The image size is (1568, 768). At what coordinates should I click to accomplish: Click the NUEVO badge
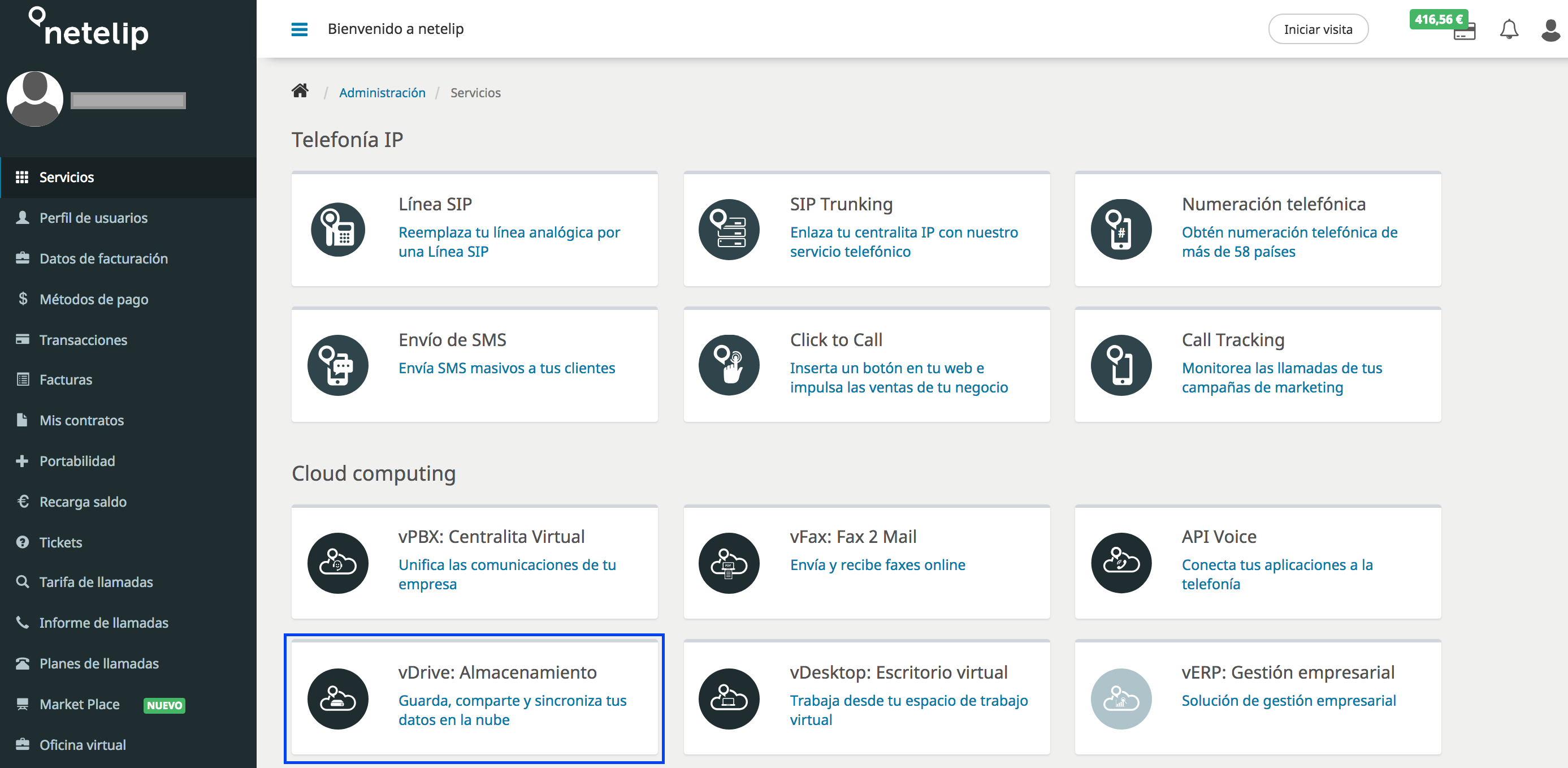pos(164,705)
